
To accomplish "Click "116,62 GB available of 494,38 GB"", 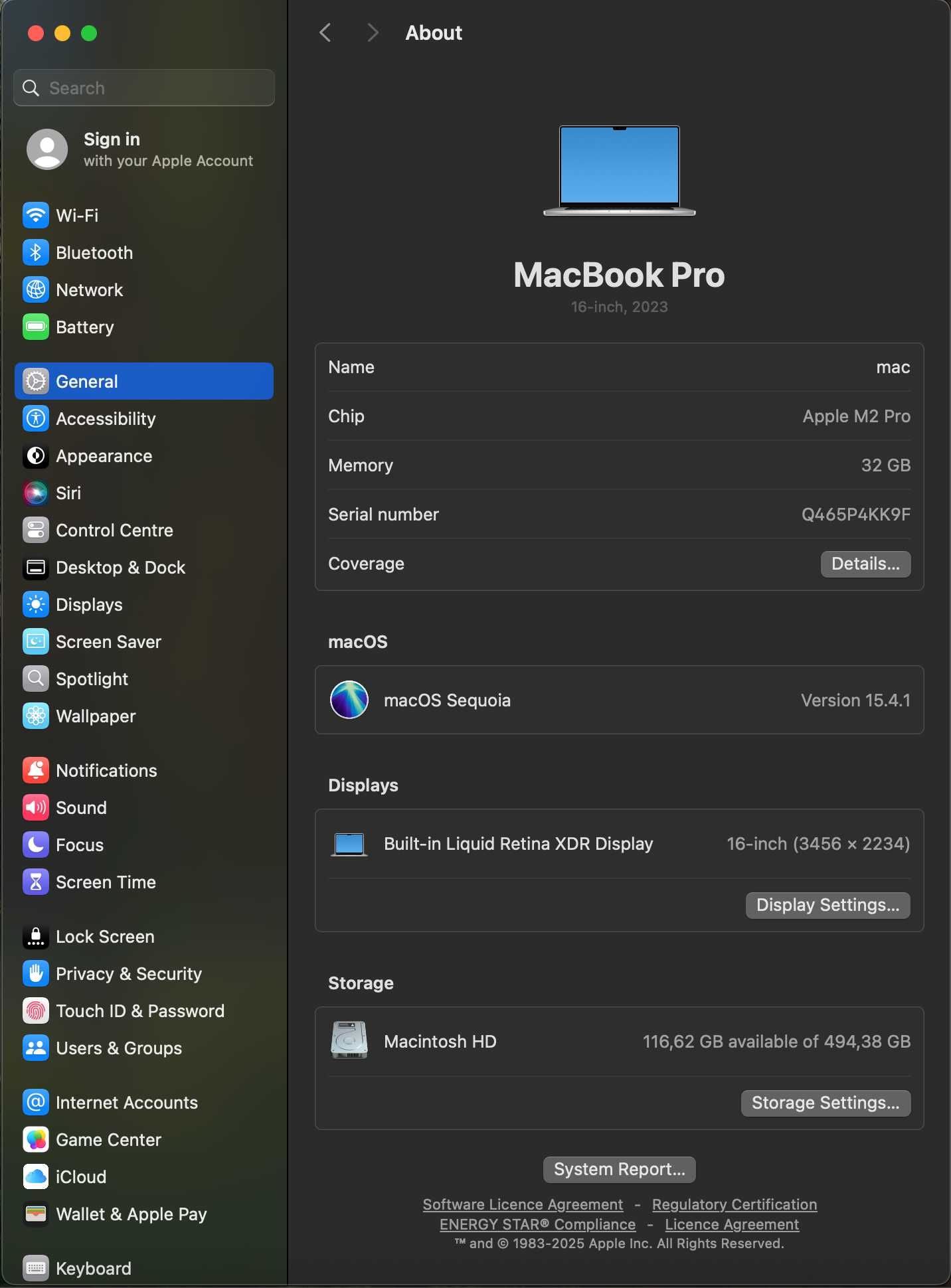I will pos(776,1042).
